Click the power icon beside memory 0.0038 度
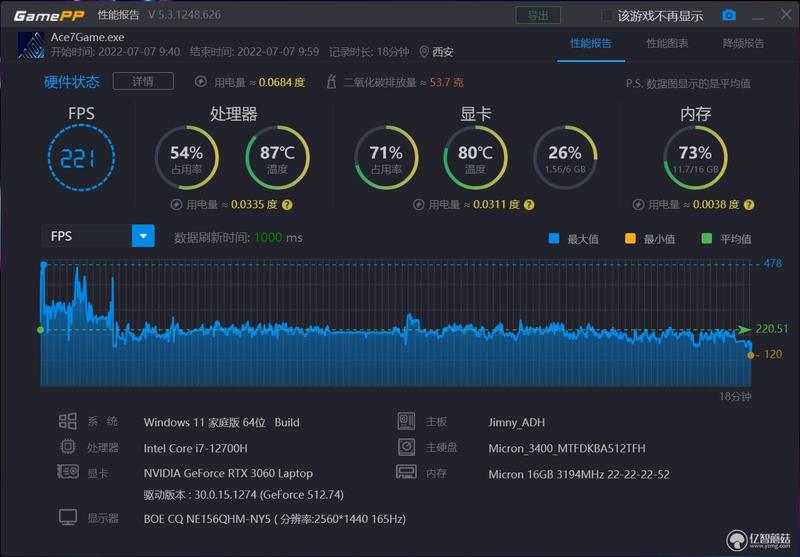 point(638,205)
